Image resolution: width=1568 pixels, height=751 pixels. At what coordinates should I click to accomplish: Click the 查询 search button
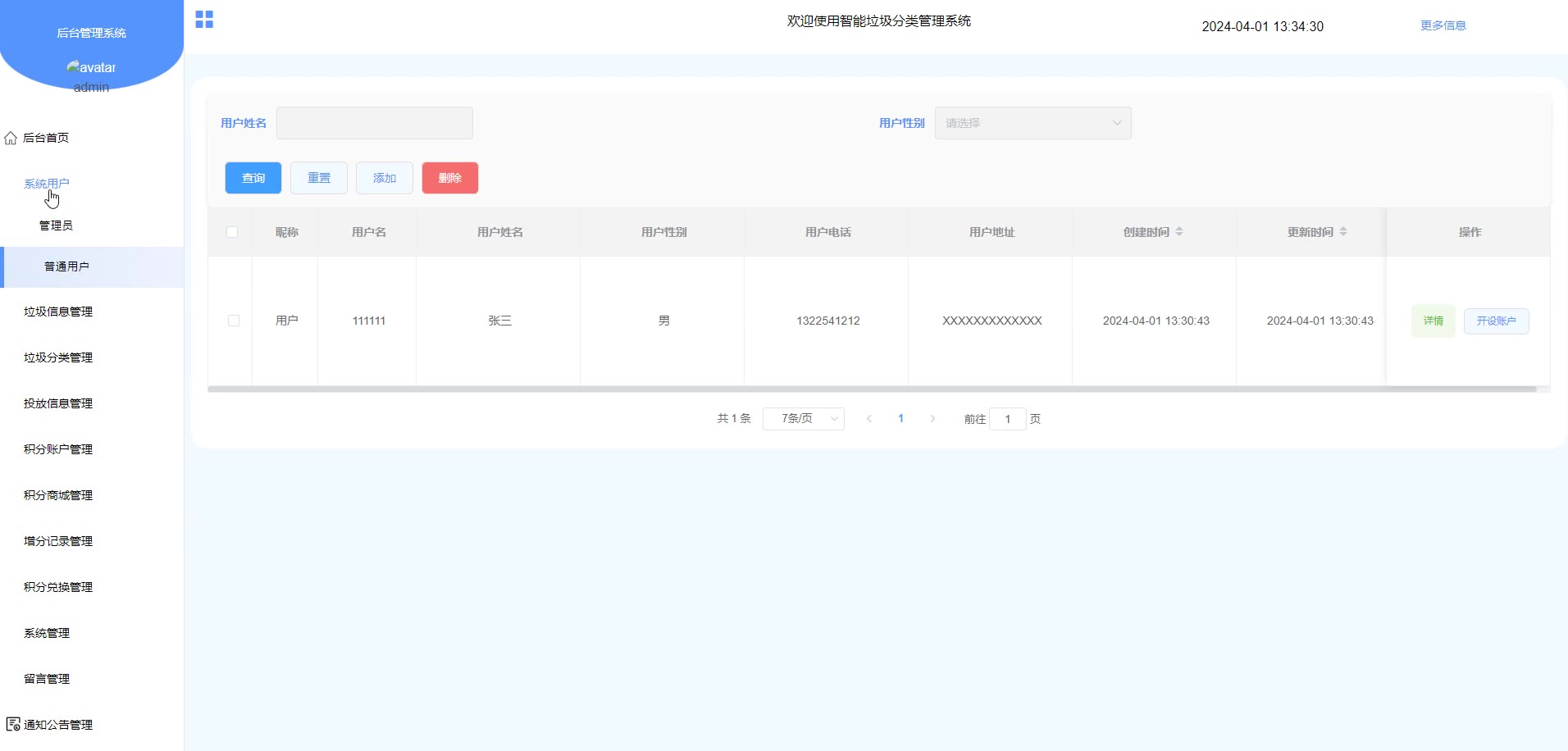(x=253, y=178)
